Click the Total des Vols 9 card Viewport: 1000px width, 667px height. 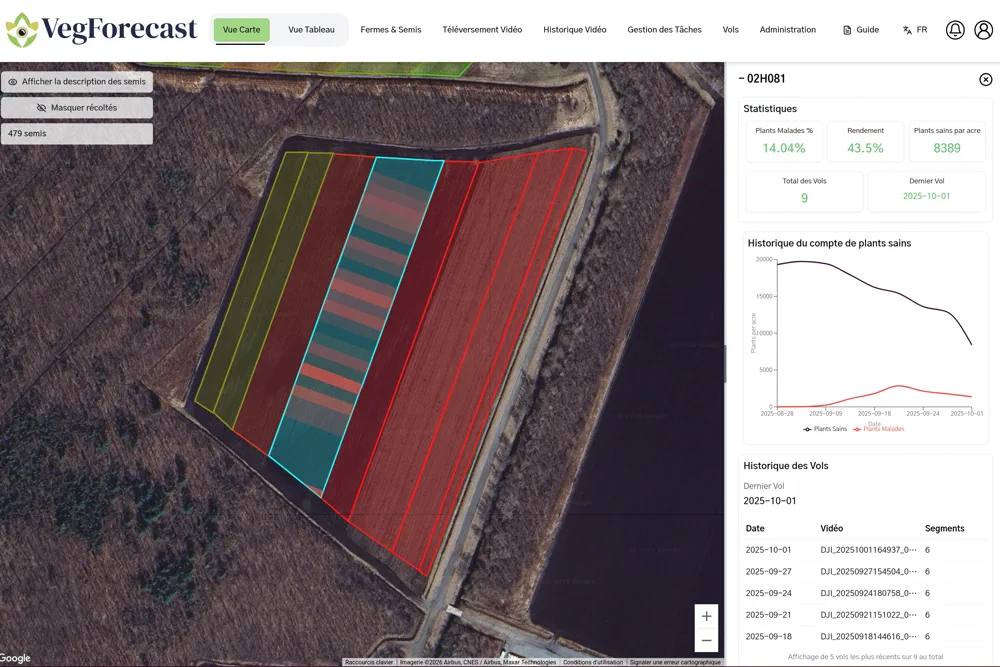pyautogui.click(x=804, y=191)
